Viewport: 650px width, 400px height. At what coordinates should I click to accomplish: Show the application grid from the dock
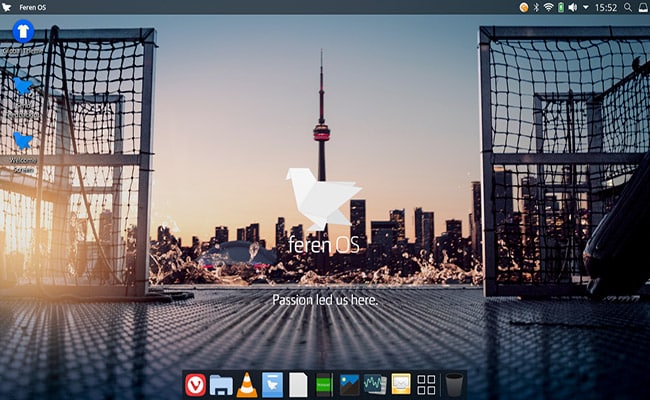point(426,384)
